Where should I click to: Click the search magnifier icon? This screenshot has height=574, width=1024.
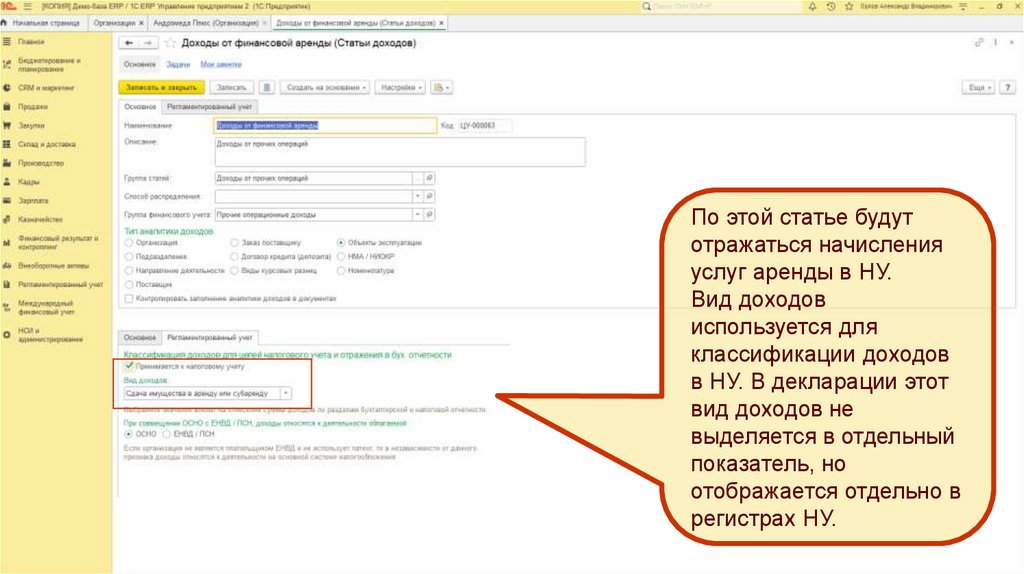[x=647, y=7]
